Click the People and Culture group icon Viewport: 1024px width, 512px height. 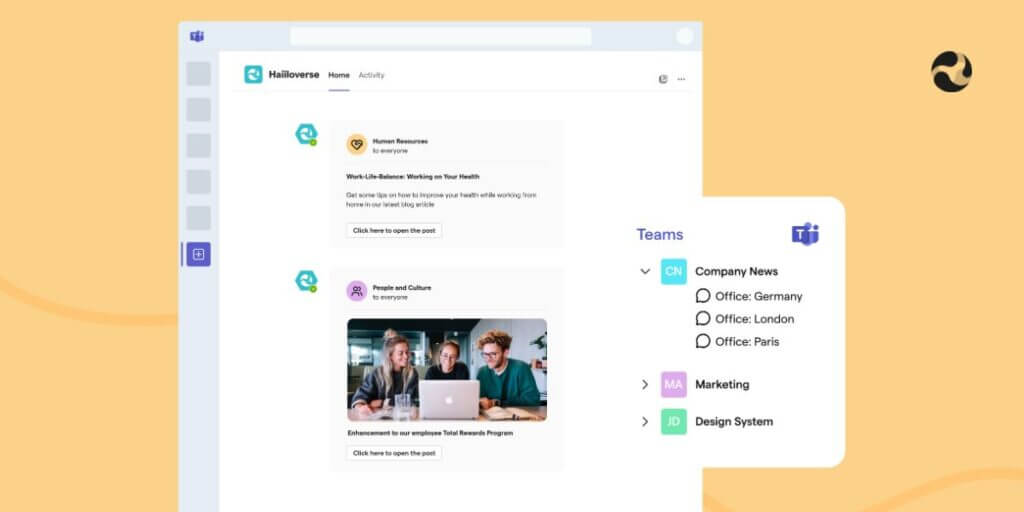pyautogui.click(x=357, y=291)
